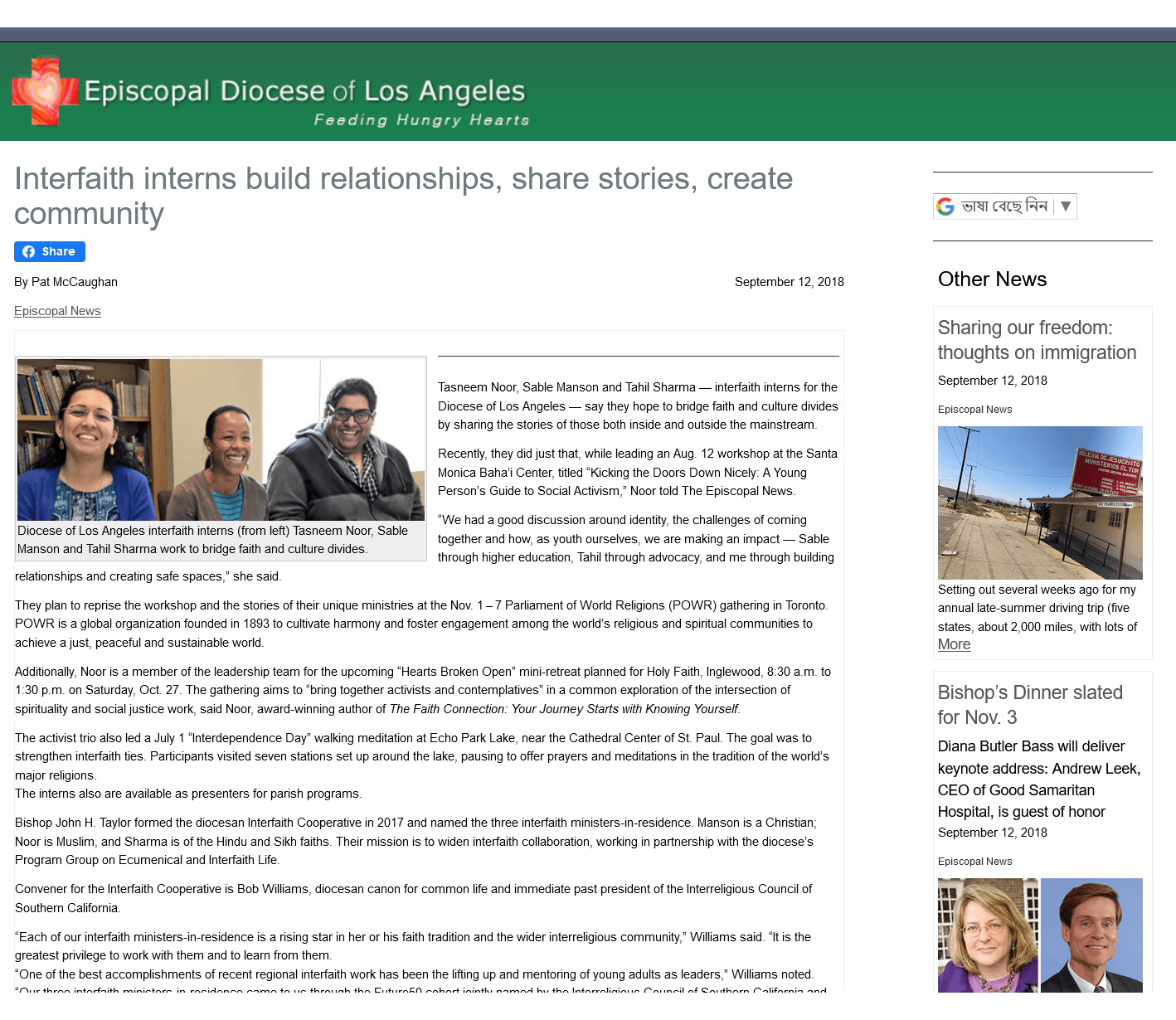Click the Andrew Leek portrait photo
The width and height of the screenshot is (1176, 1020).
click(1091, 935)
